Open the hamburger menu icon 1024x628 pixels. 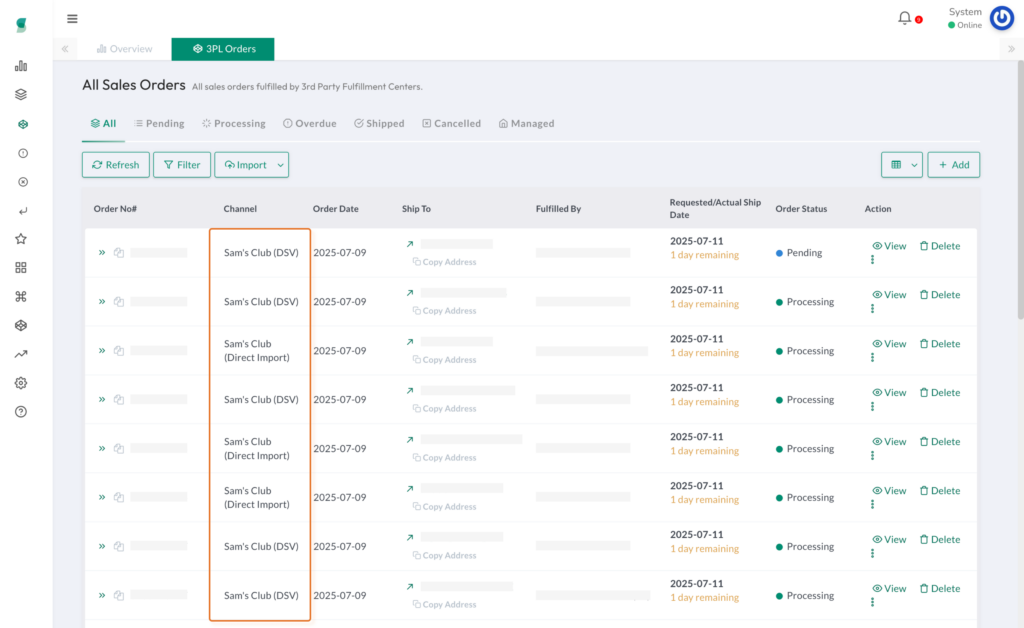point(72,18)
